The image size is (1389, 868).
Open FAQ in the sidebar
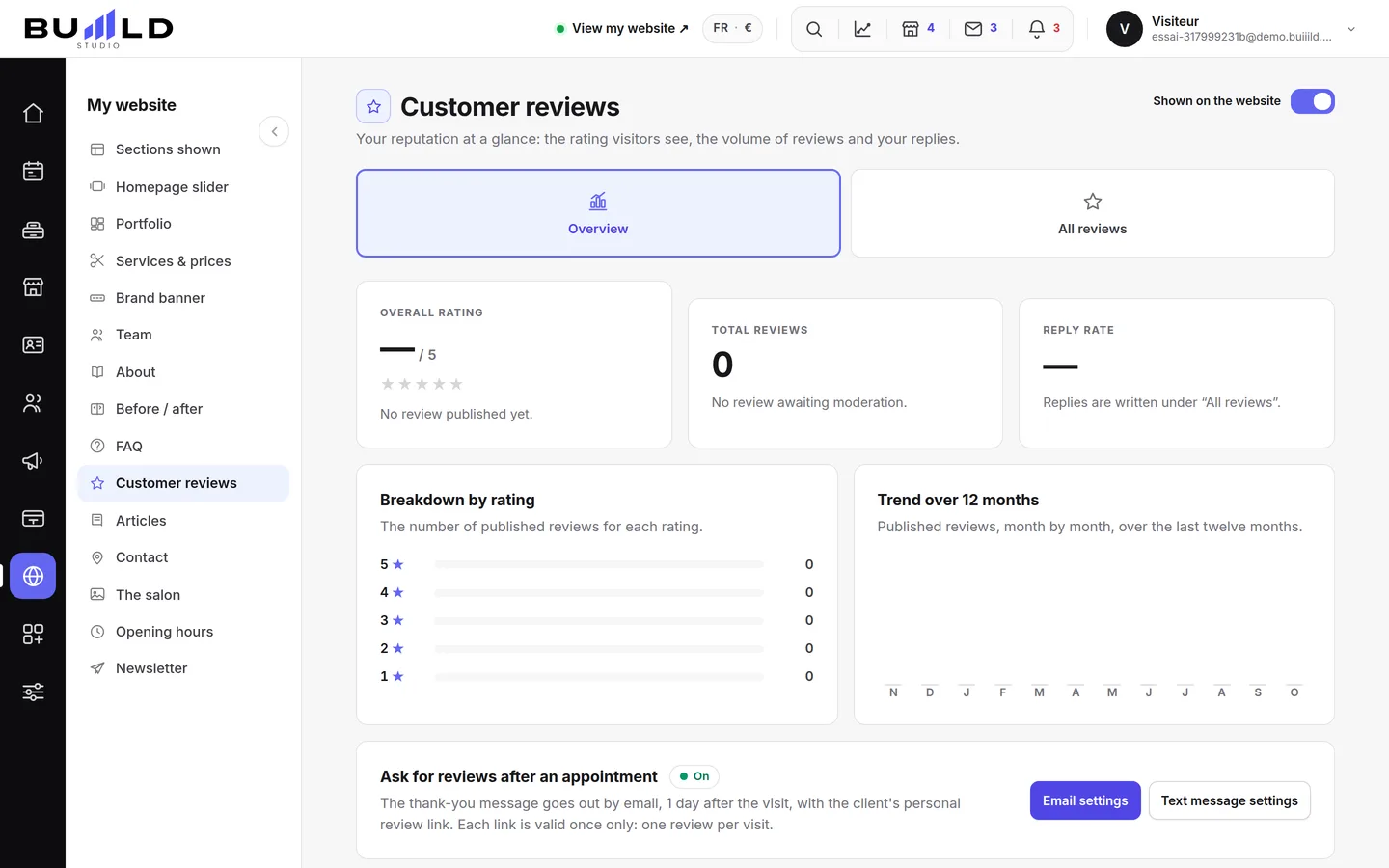pyautogui.click(x=183, y=447)
